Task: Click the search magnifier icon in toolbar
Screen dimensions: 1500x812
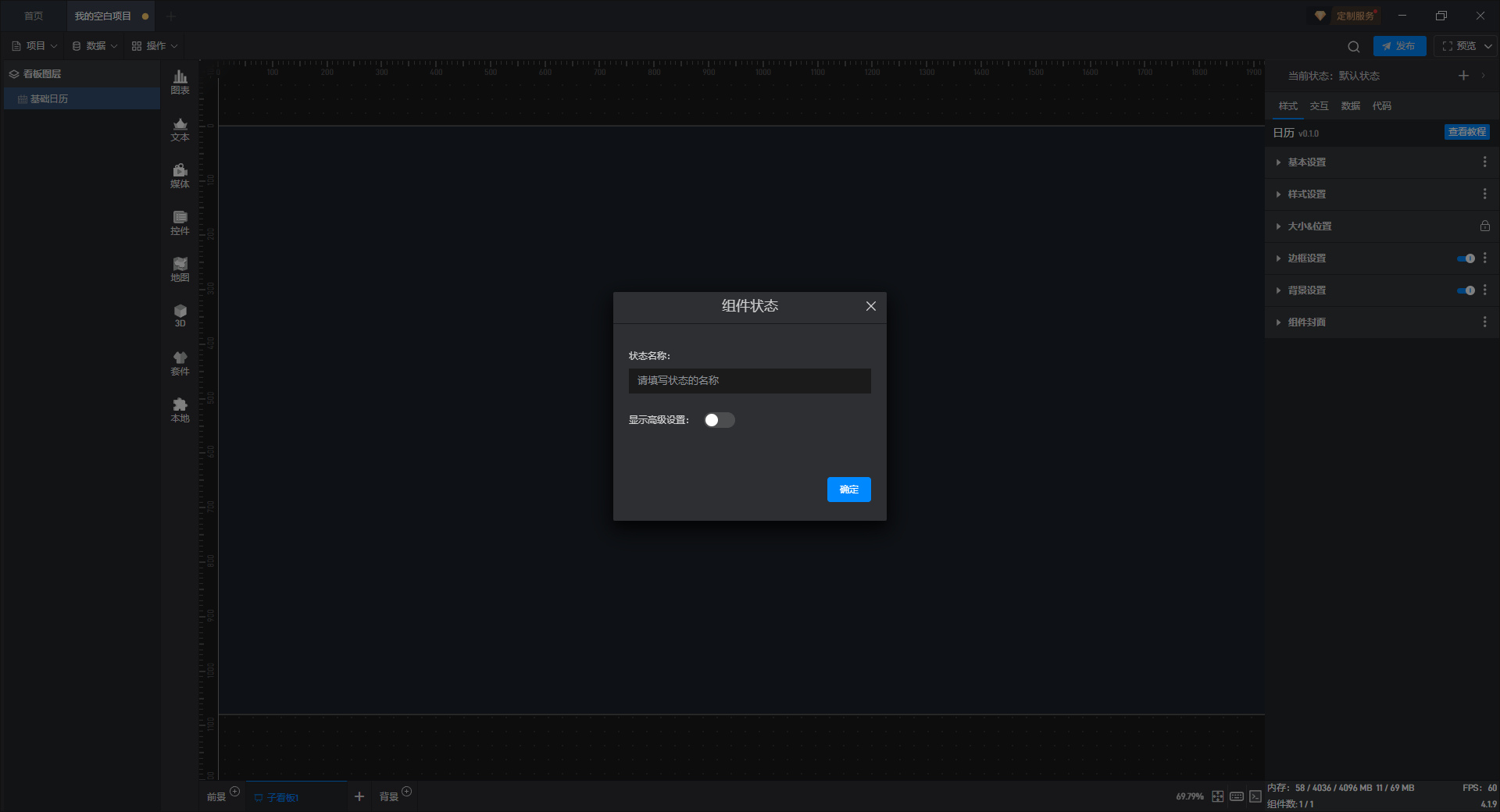Action: point(1354,46)
